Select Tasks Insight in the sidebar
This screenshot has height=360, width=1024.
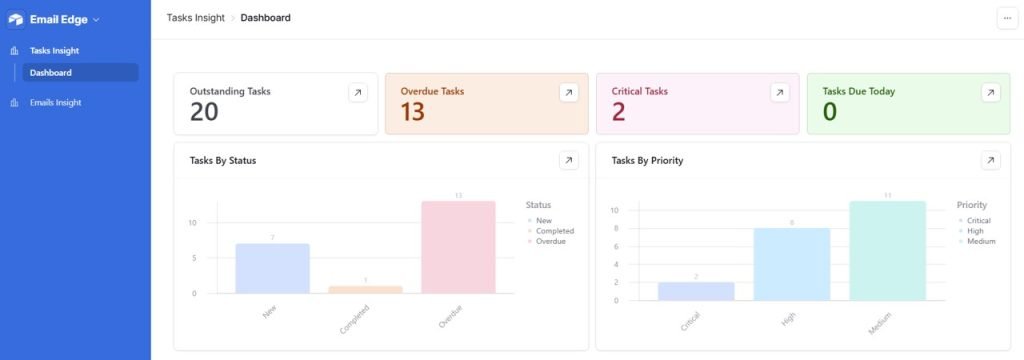point(54,50)
